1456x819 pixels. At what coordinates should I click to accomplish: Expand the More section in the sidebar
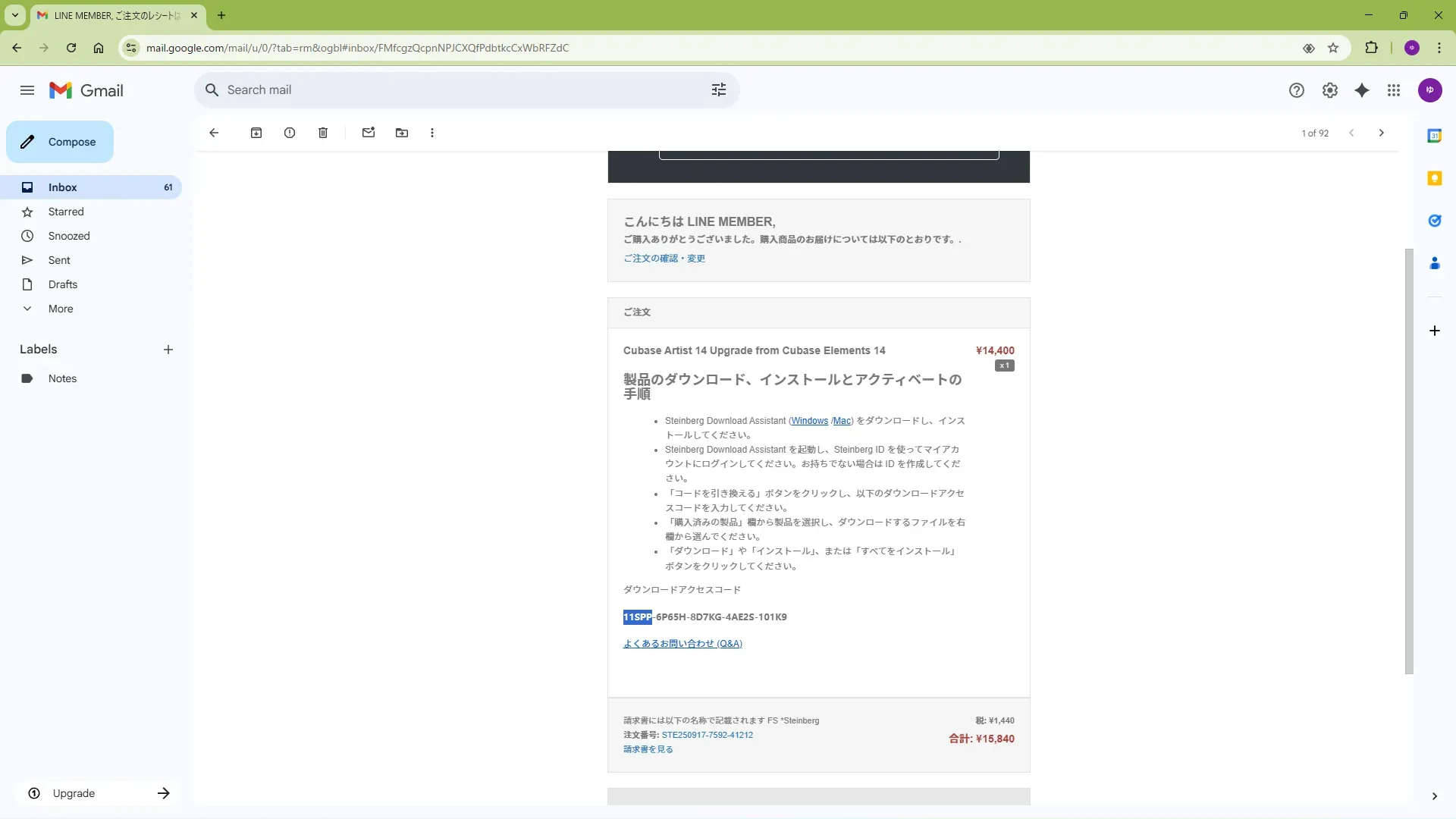pyautogui.click(x=61, y=309)
